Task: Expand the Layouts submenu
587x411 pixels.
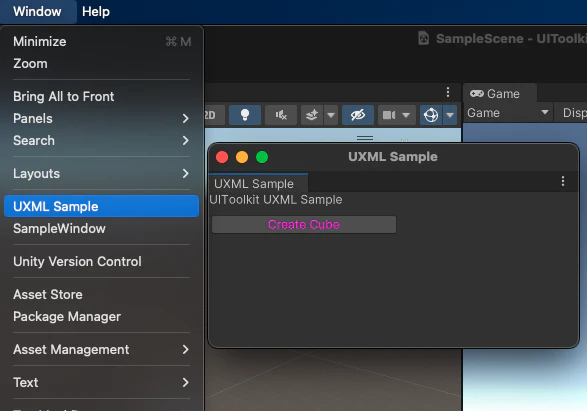Action: click(101, 174)
